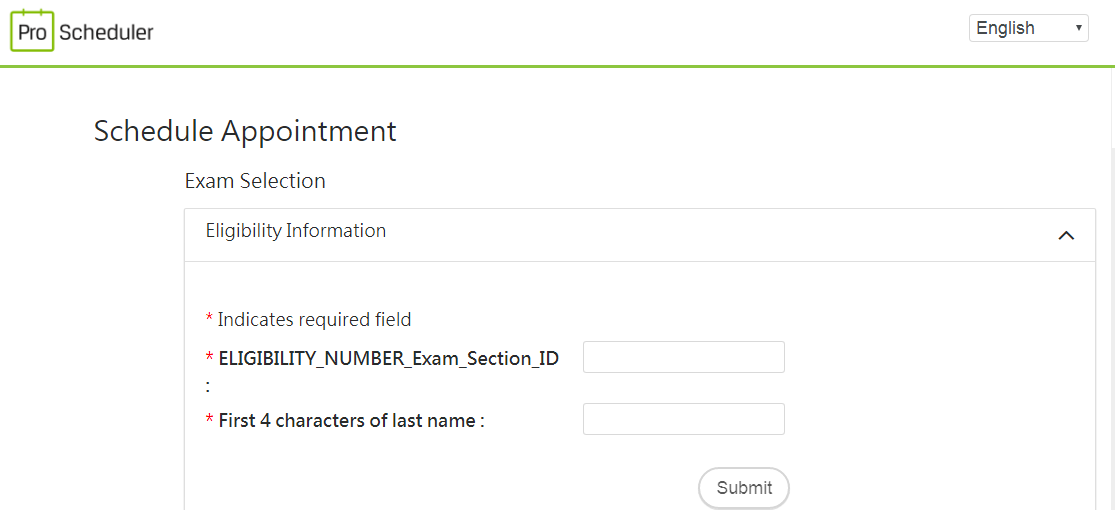Collapse the Eligibility Information panel using the chevron
The height and width of the screenshot is (510, 1115).
pyautogui.click(x=1065, y=235)
